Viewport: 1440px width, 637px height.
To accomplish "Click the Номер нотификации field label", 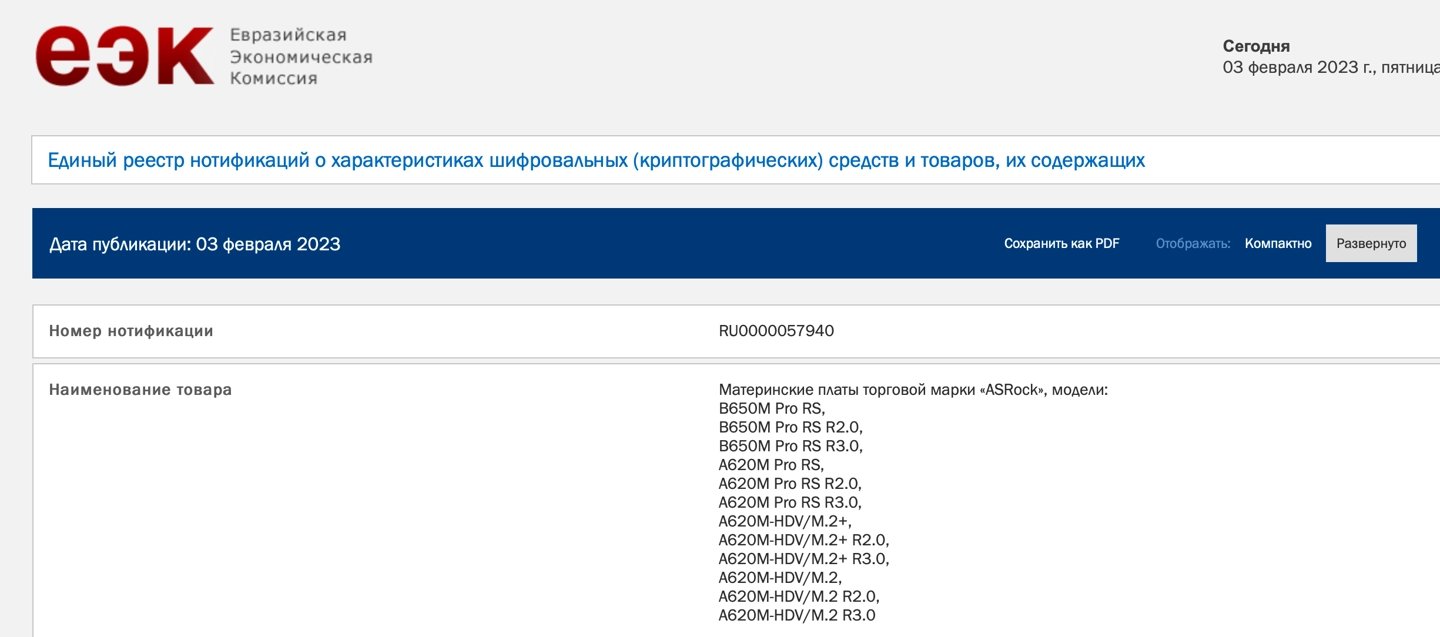I will (x=131, y=331).
